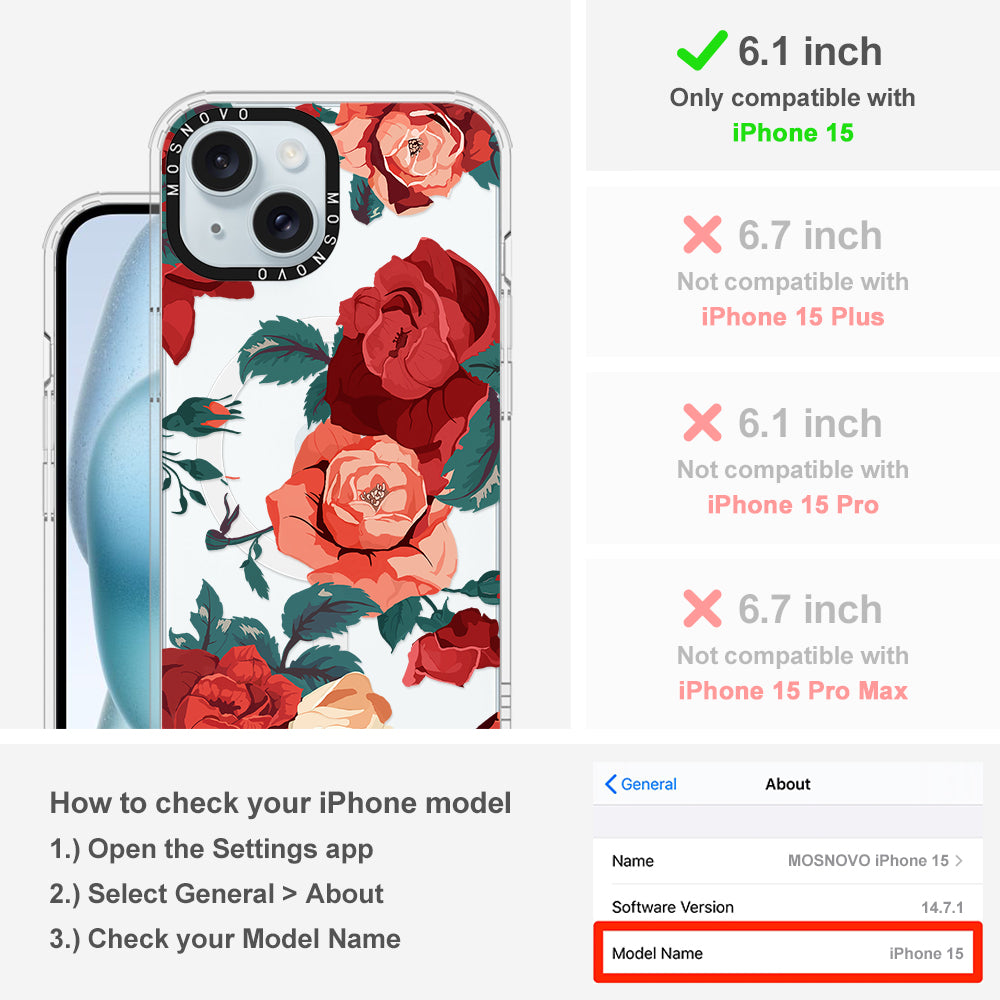Click the How to check your iPhone model heading
Screen dimensions: 1000x1000
281,802
